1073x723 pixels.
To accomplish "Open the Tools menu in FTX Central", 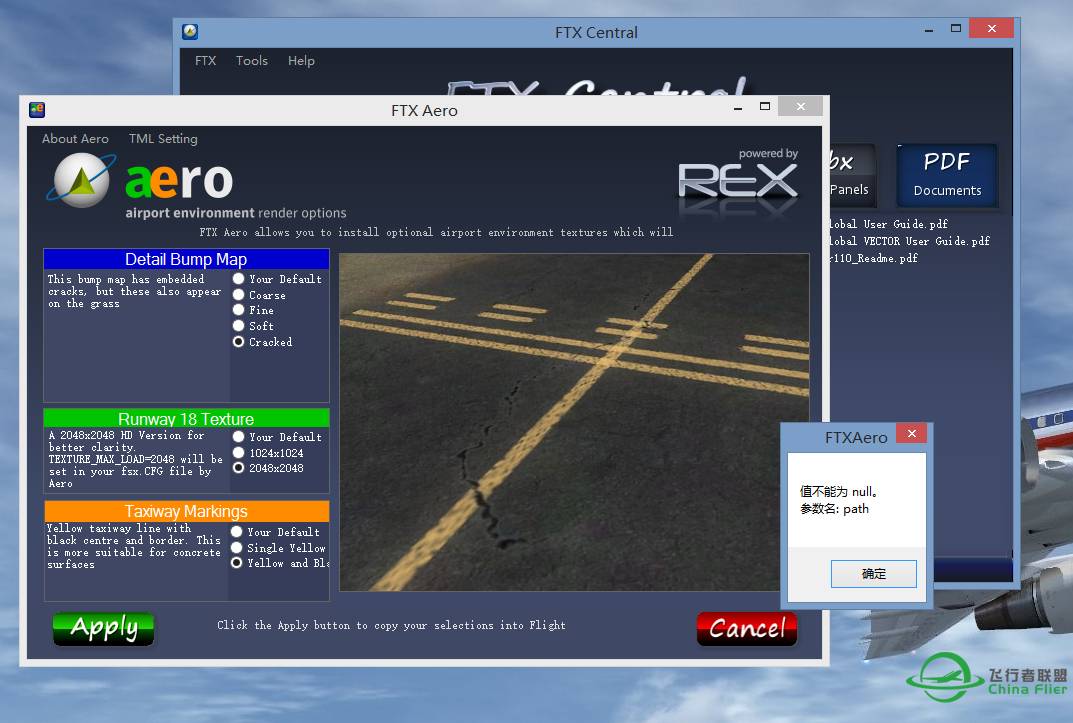I will (x=251, y=61).
